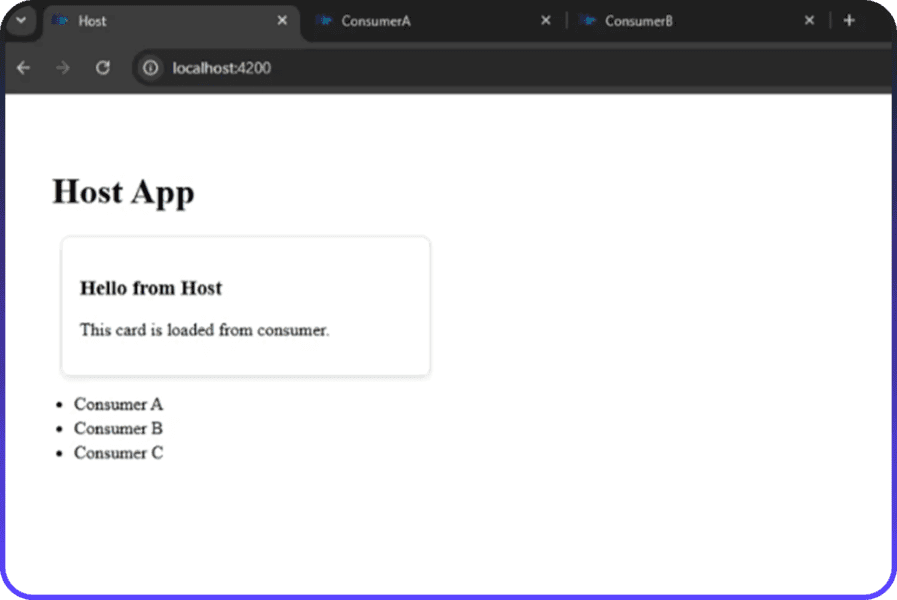Click the browser Back arrow icon

coord(24,68)
